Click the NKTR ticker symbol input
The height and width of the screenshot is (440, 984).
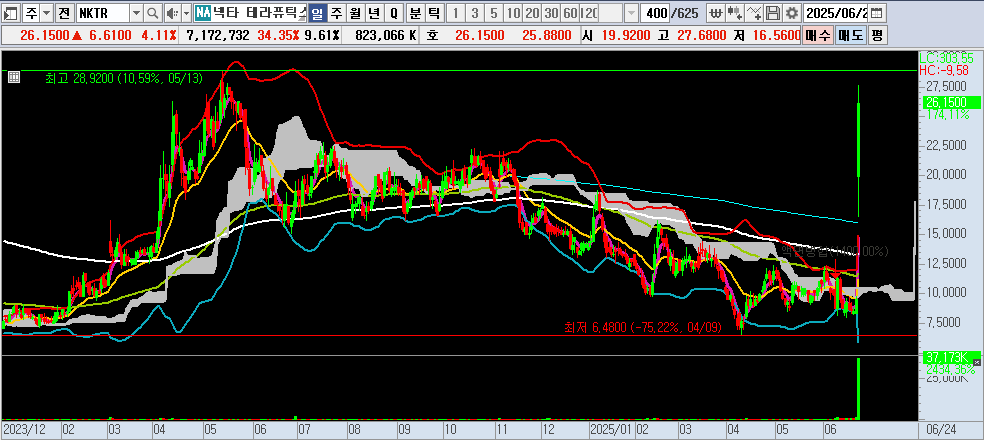click(x=102, y=13)
